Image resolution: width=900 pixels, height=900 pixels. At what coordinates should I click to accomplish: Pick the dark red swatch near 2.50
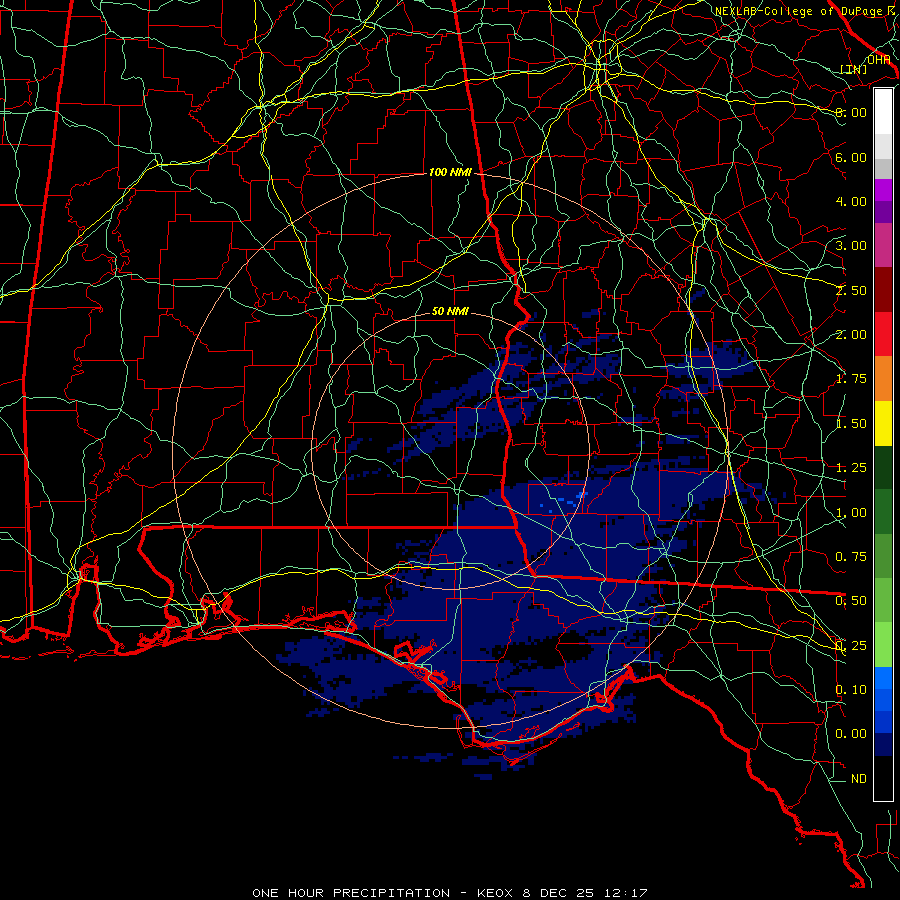(x=883, y=290)
